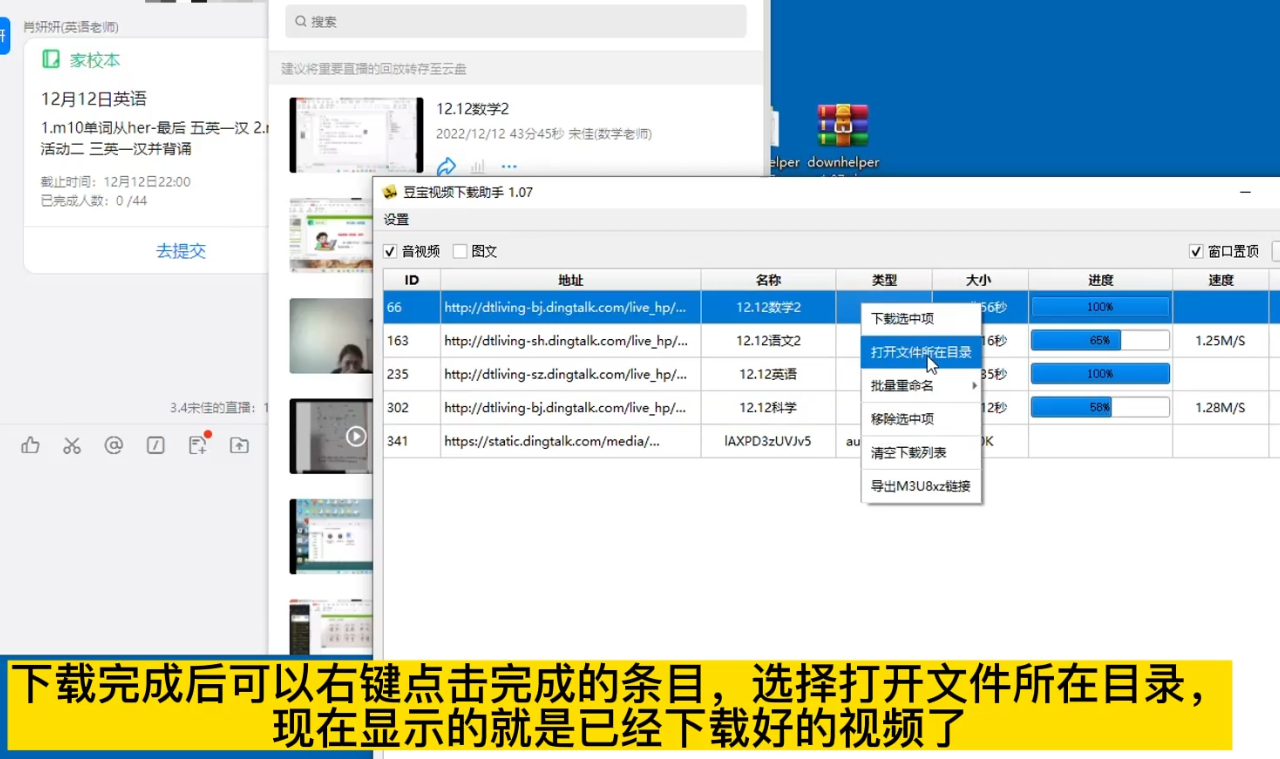Share the 12.12数学2 replay via arrow icon

[x=446, y=166]
